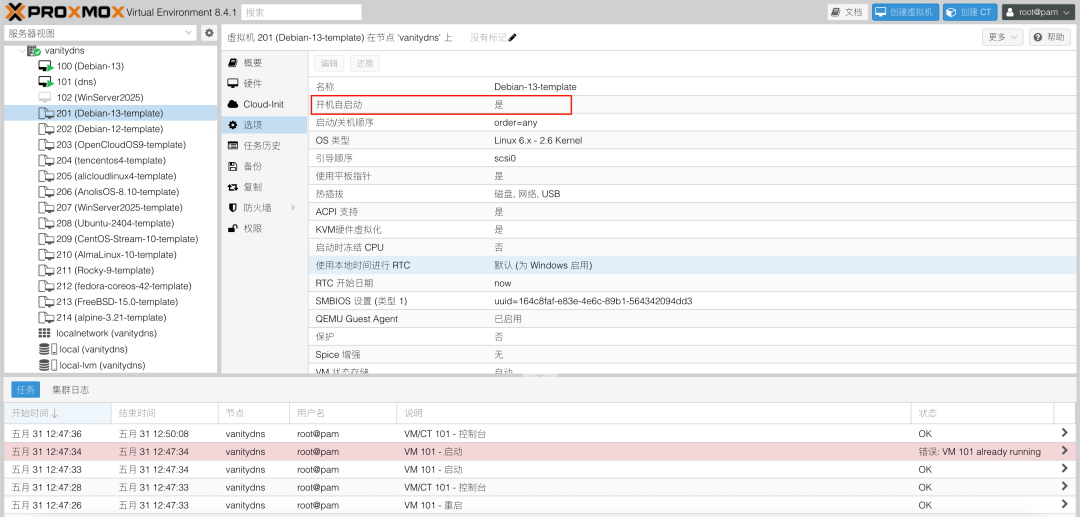Select the 引导顺序 scsi0 row
The height and width of the screenshot is (517, 1080).
click(x=690, y=158)
